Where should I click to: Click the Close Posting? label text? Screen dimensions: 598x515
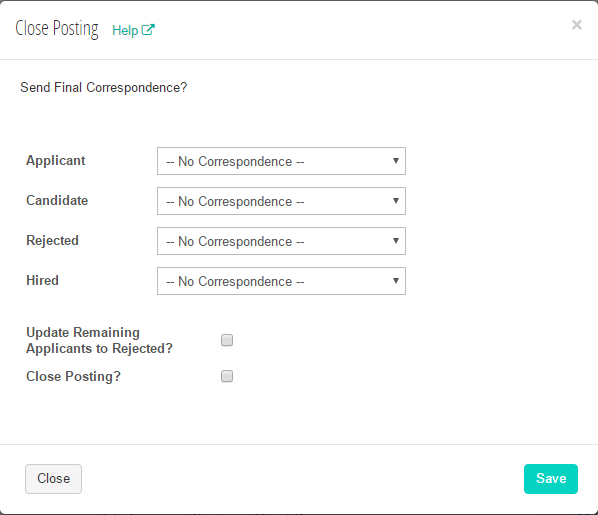(x=73, y=377)
